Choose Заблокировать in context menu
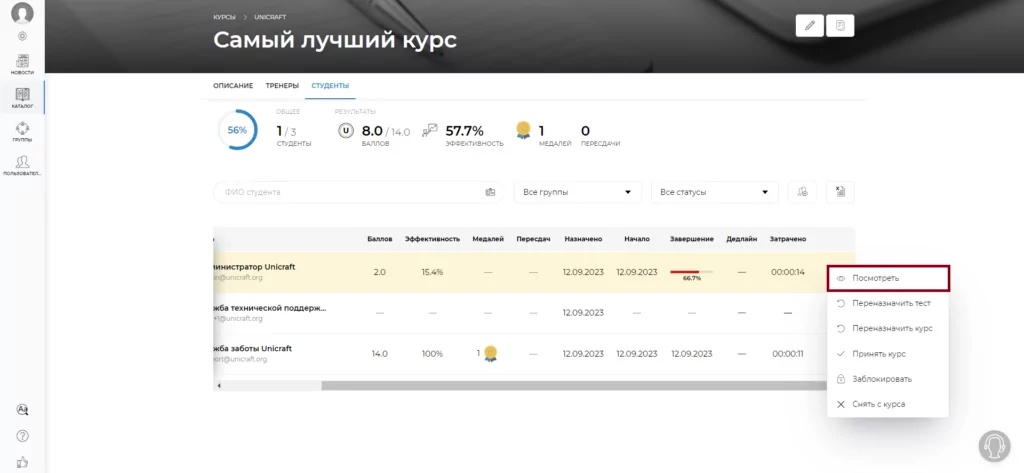Screen dimensions: 1024x473 pyautogui.click(x=888, y=379)
